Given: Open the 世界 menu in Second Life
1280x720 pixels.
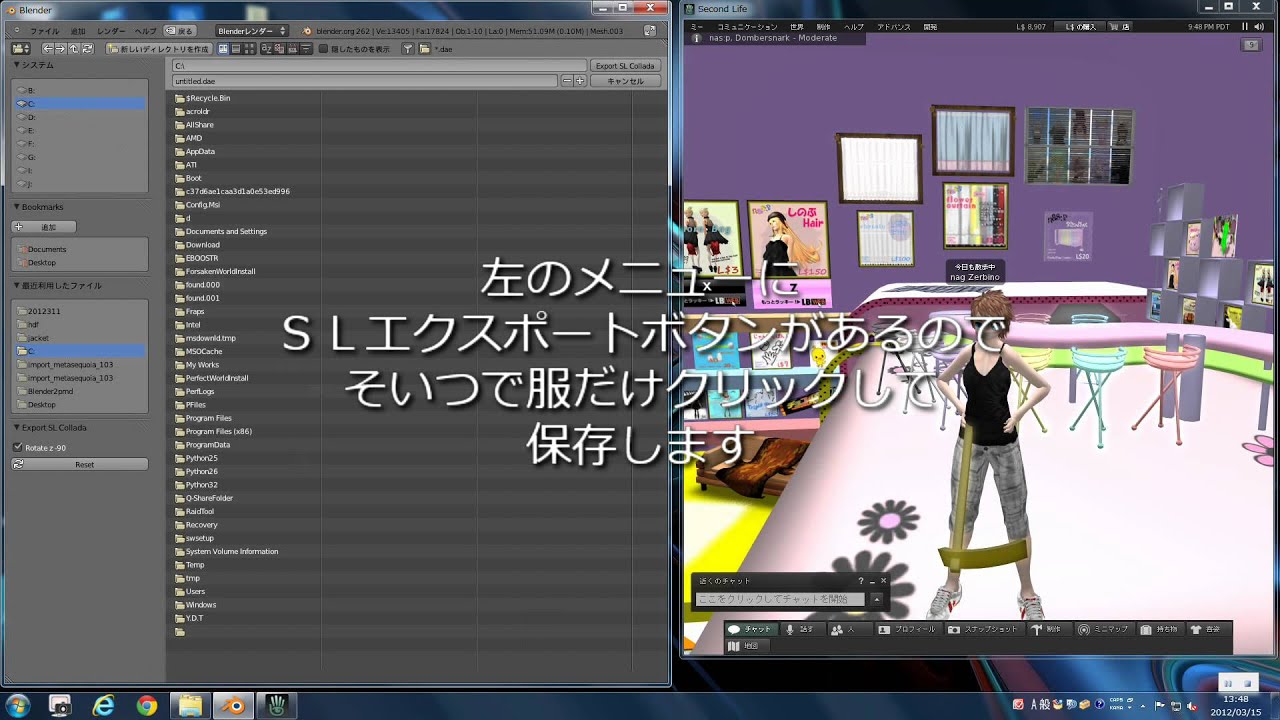Looking at the screenshot, I should click(x=797, y=27).
